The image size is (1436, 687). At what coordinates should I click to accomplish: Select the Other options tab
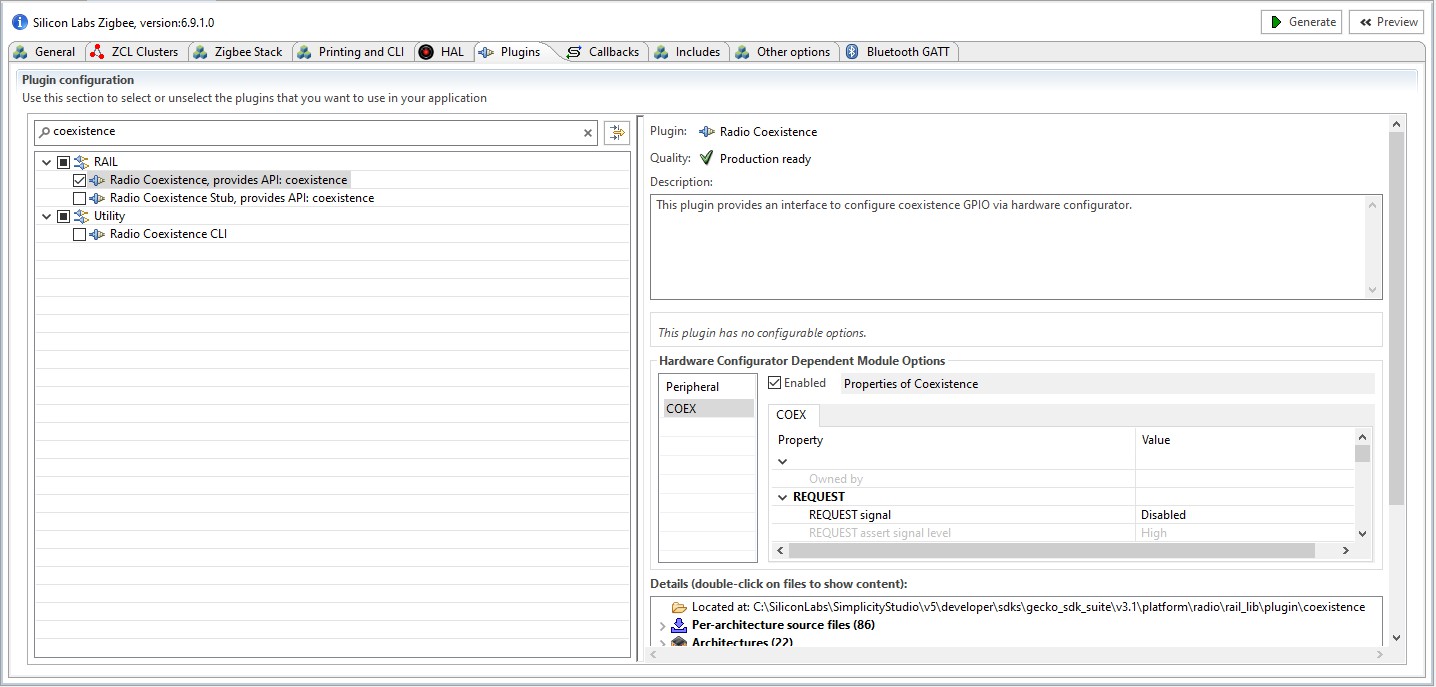784,52
